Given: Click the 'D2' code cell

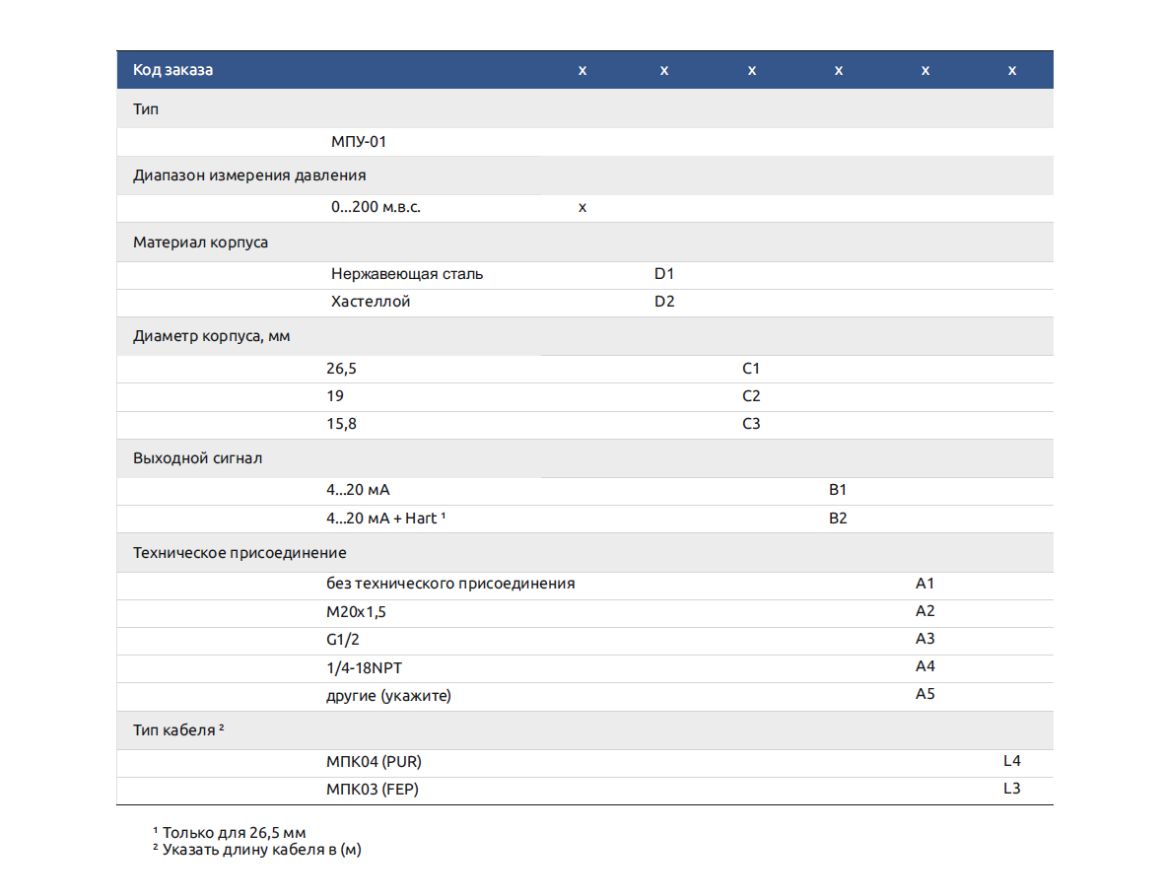Looking at the screenshot, I should tap(664, 302).
